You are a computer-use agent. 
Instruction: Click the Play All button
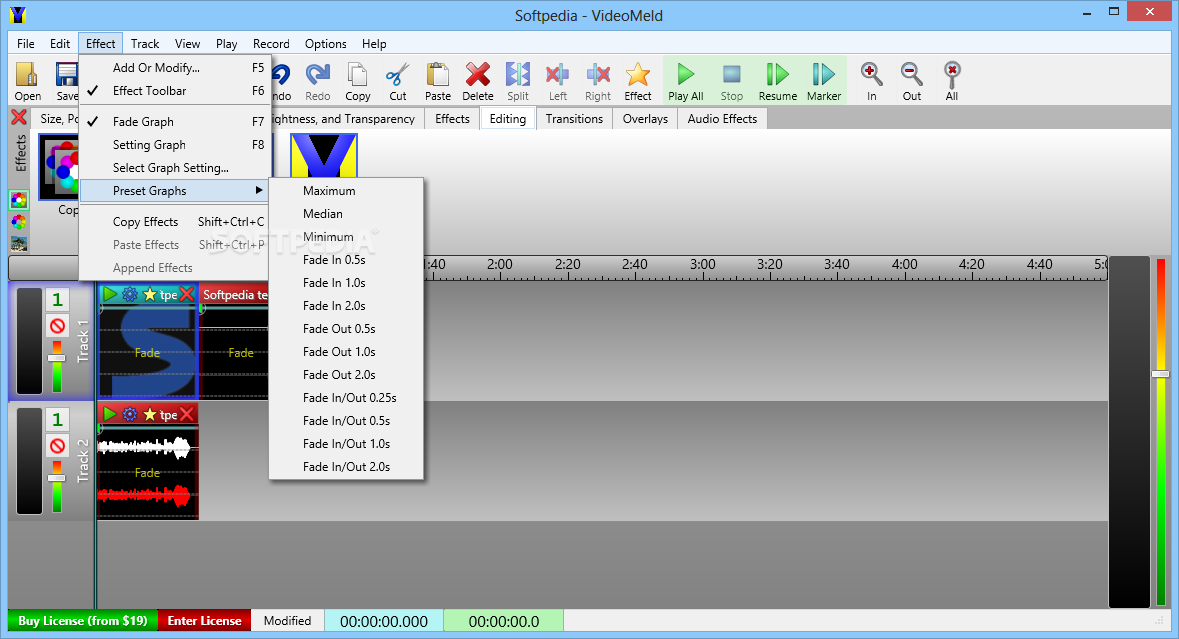click(686, 81)
